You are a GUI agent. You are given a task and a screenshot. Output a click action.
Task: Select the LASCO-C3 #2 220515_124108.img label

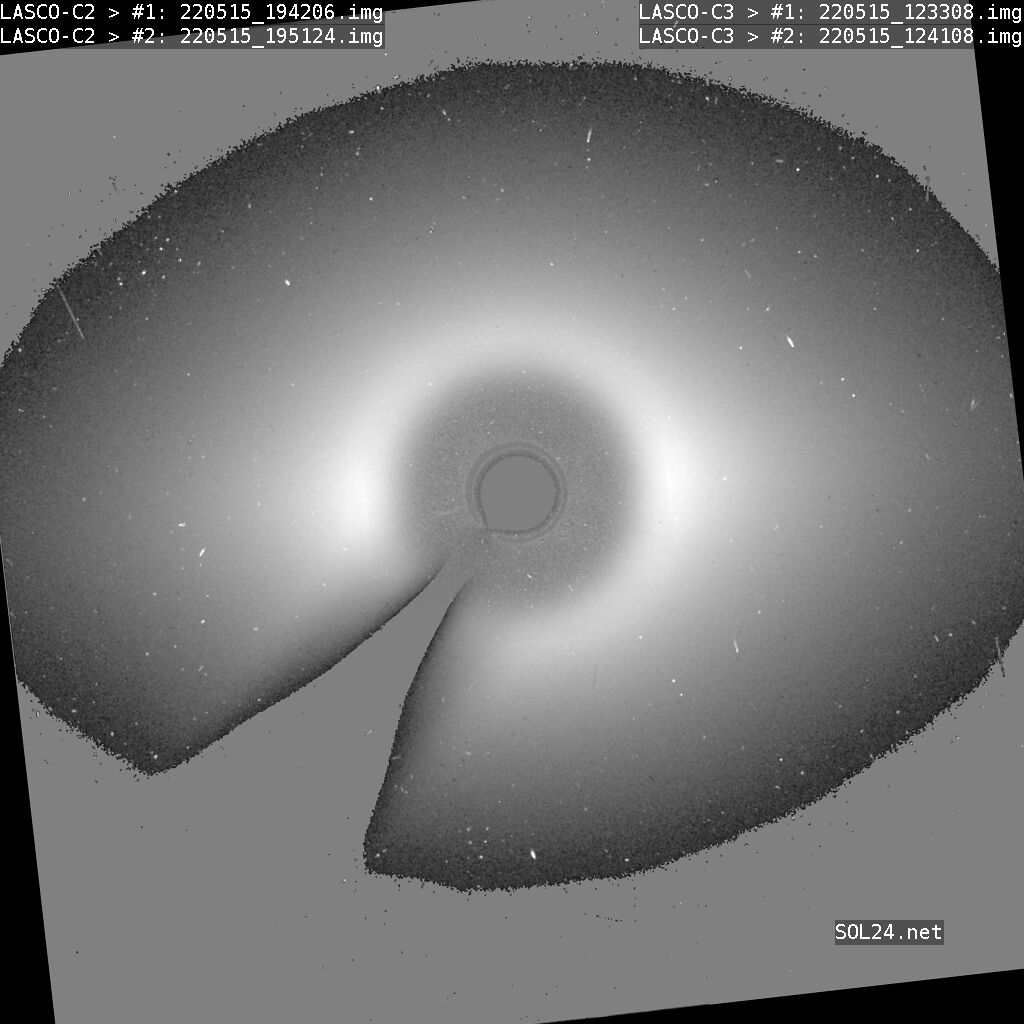click(x=830, y=36)
